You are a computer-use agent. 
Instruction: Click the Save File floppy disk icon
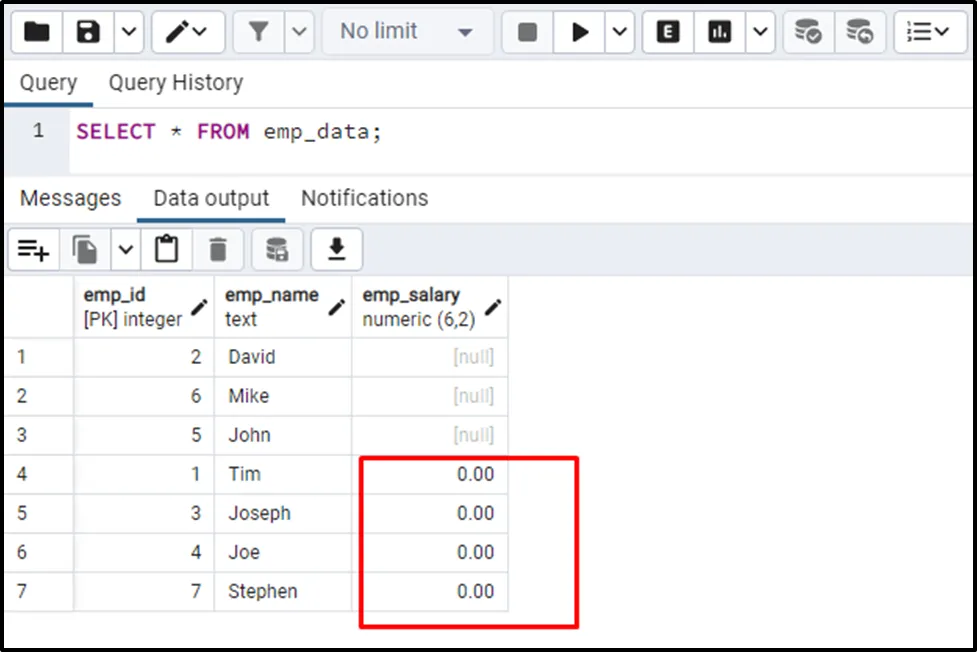pyautogui.click(x=89, y=32)
